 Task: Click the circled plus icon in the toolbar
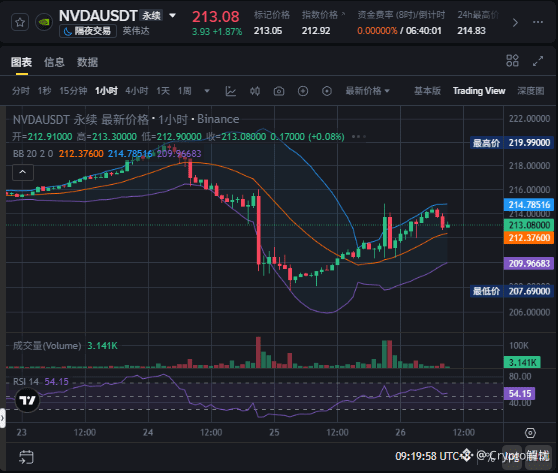pos(303,91)
